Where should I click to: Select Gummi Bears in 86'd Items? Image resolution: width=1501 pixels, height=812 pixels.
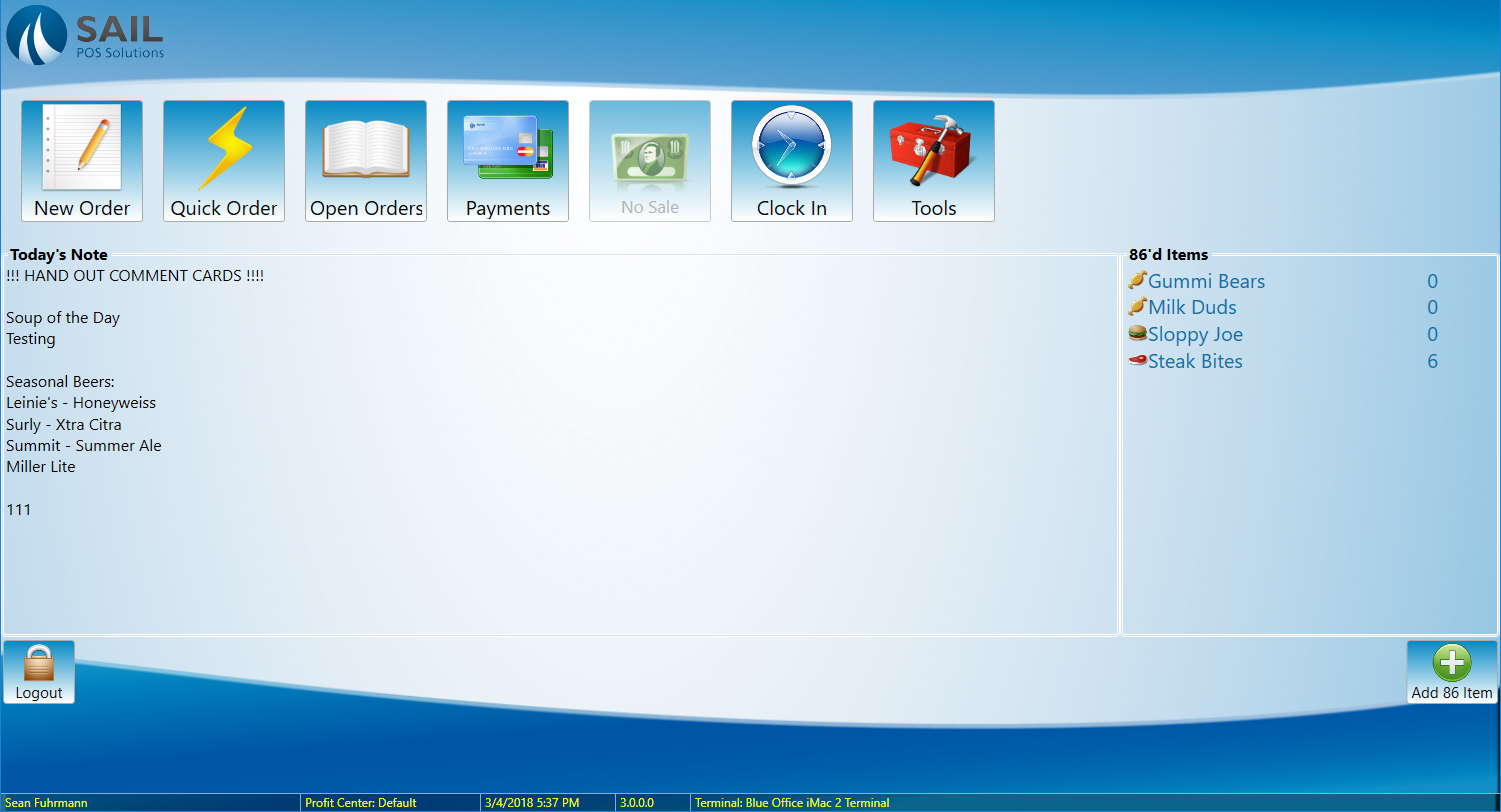1206,281
